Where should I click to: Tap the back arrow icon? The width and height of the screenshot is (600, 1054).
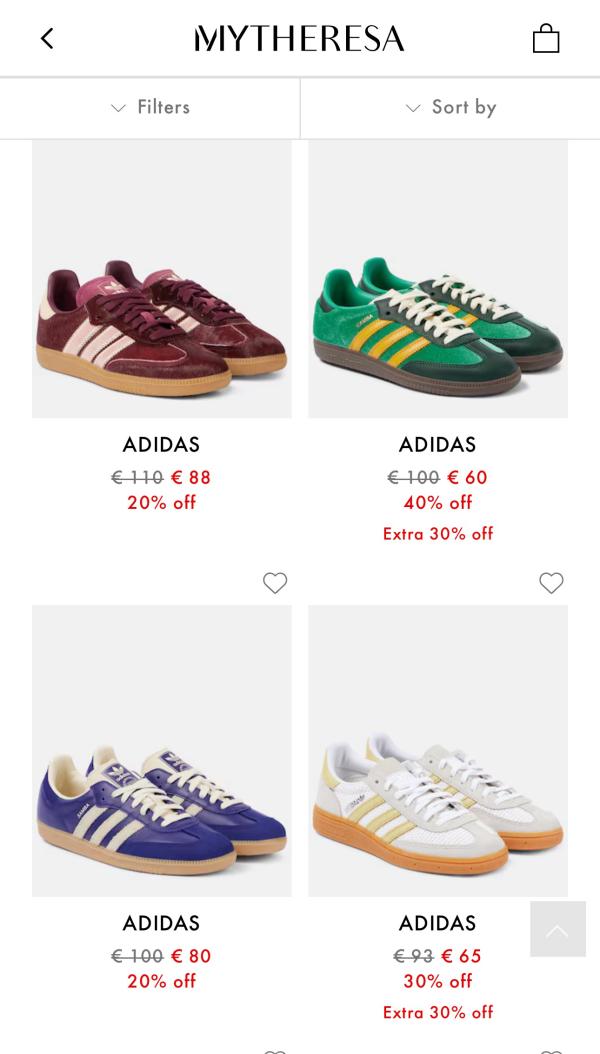point(47,39)
